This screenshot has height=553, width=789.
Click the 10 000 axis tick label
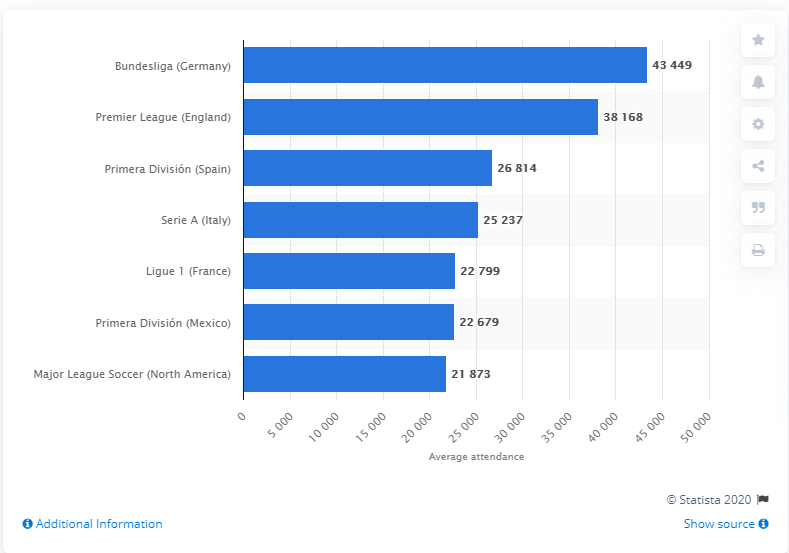[x=324, y=427]
